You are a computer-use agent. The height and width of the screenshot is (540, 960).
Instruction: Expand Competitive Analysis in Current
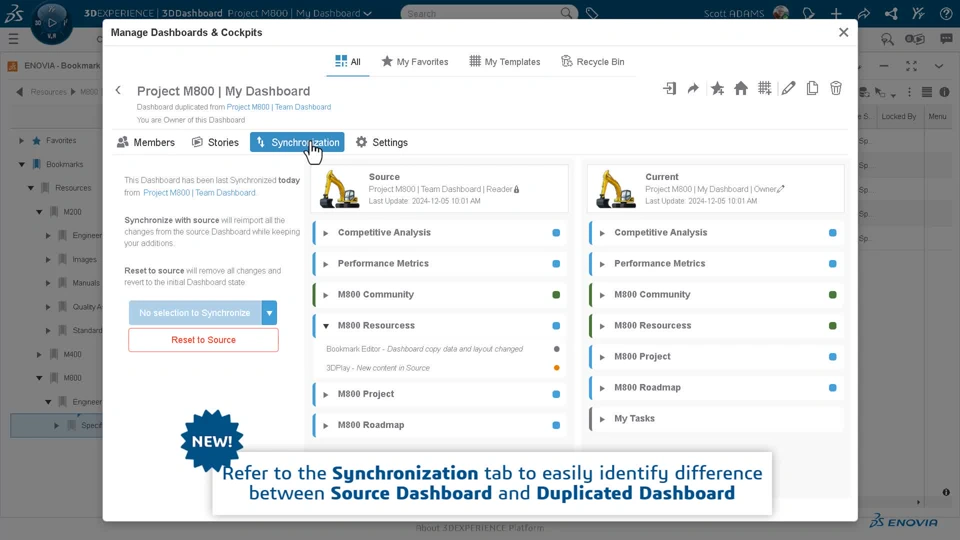[602, 233]
